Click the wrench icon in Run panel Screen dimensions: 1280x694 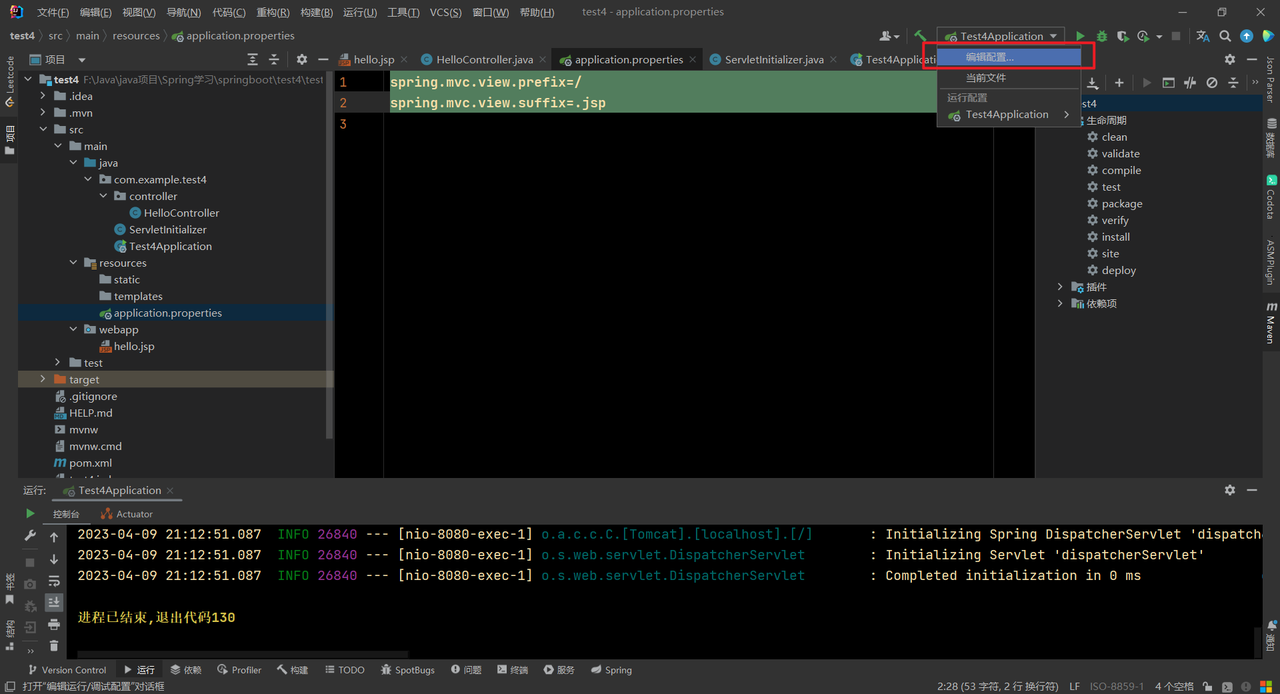30,537
